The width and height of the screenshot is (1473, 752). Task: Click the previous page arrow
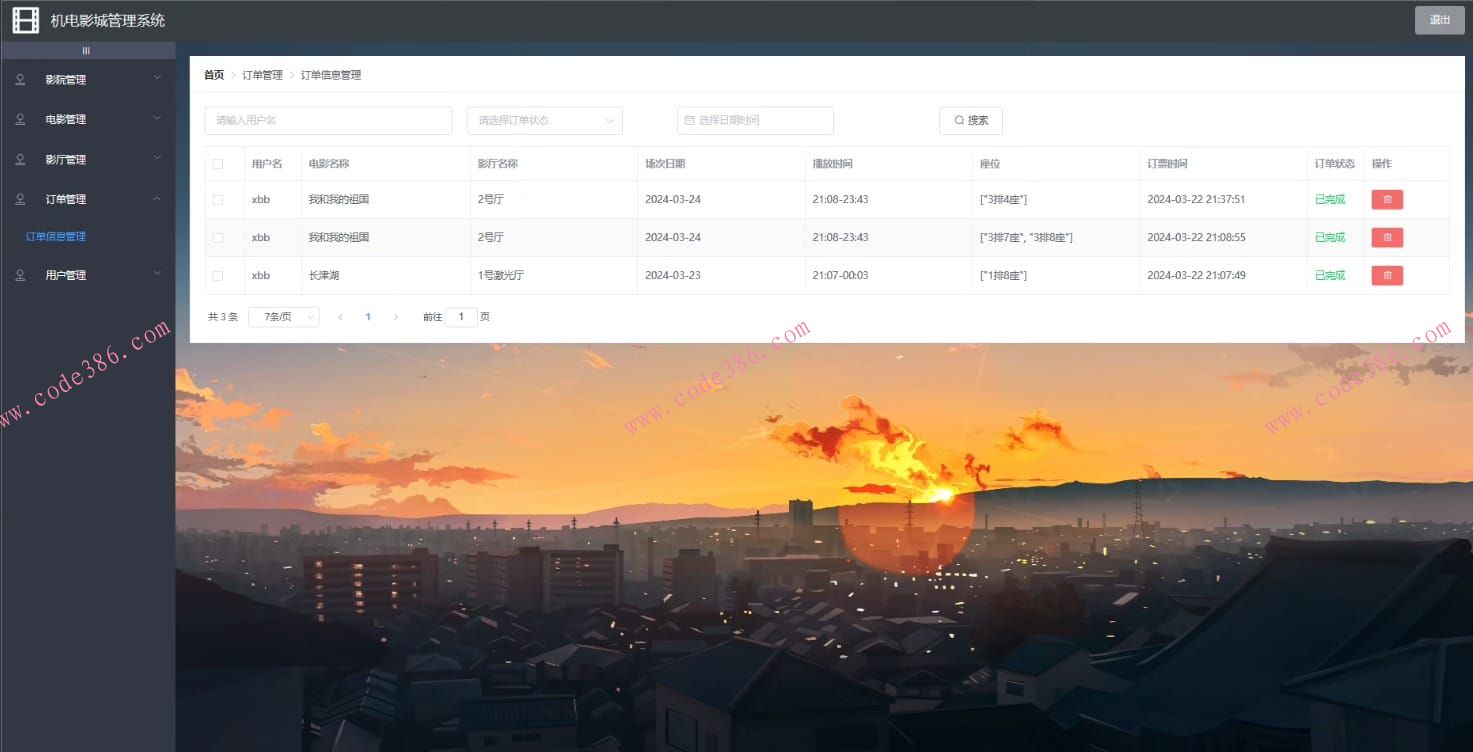[341, 317]
